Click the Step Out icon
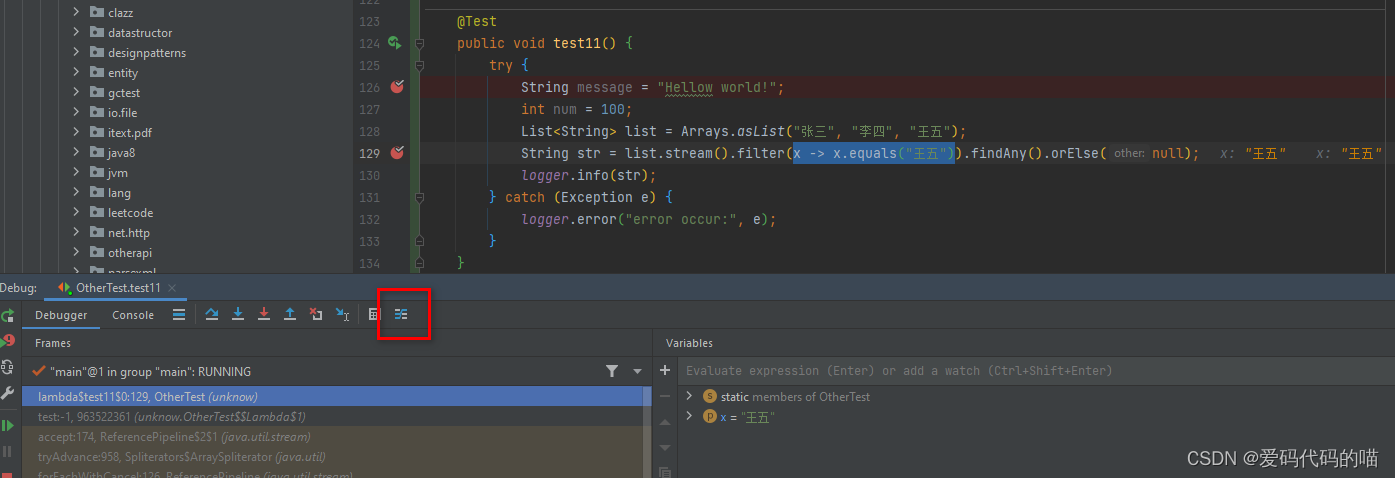1395x478 pixels. tap(290, 314)
